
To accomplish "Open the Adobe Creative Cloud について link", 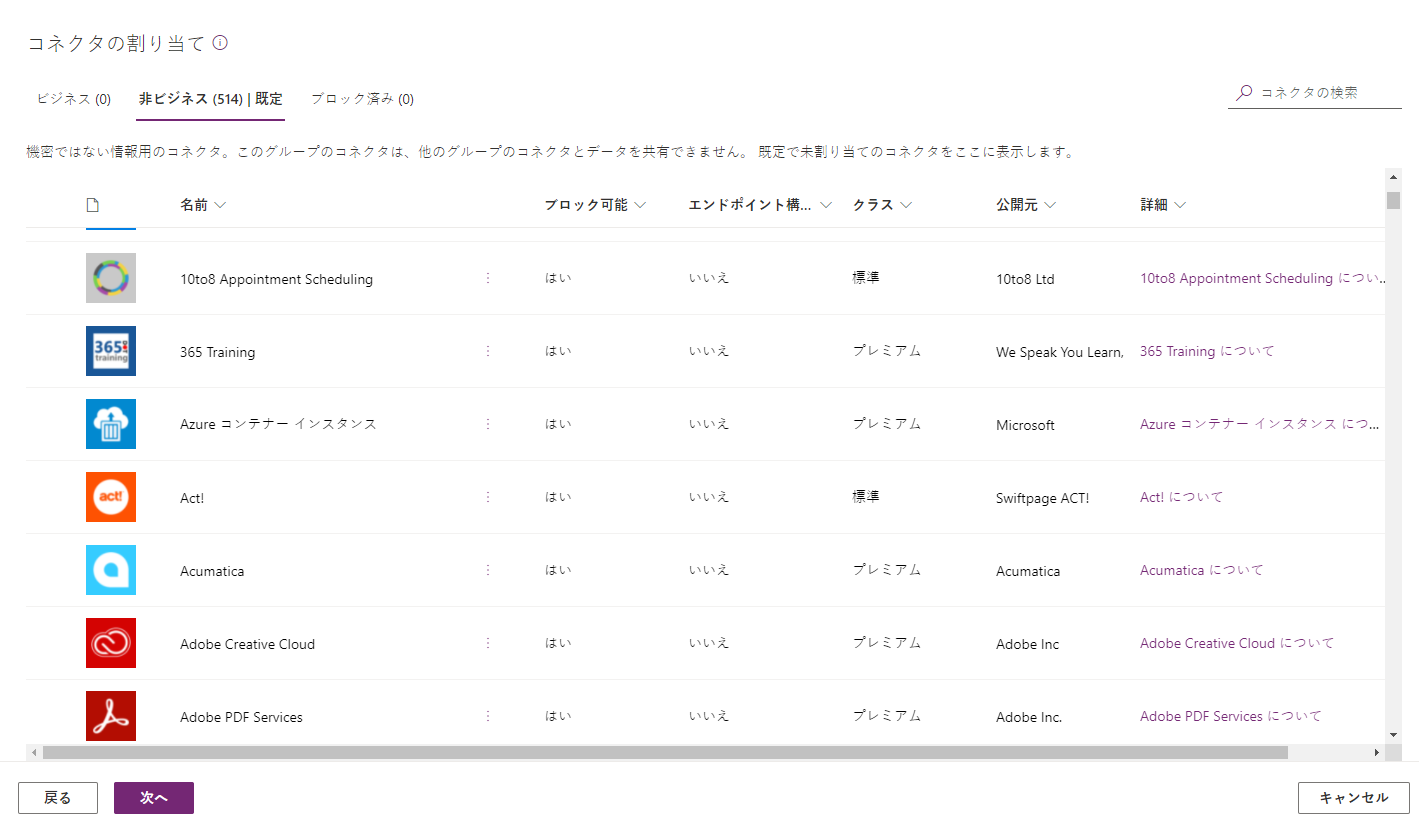I will coord(1237,643).
